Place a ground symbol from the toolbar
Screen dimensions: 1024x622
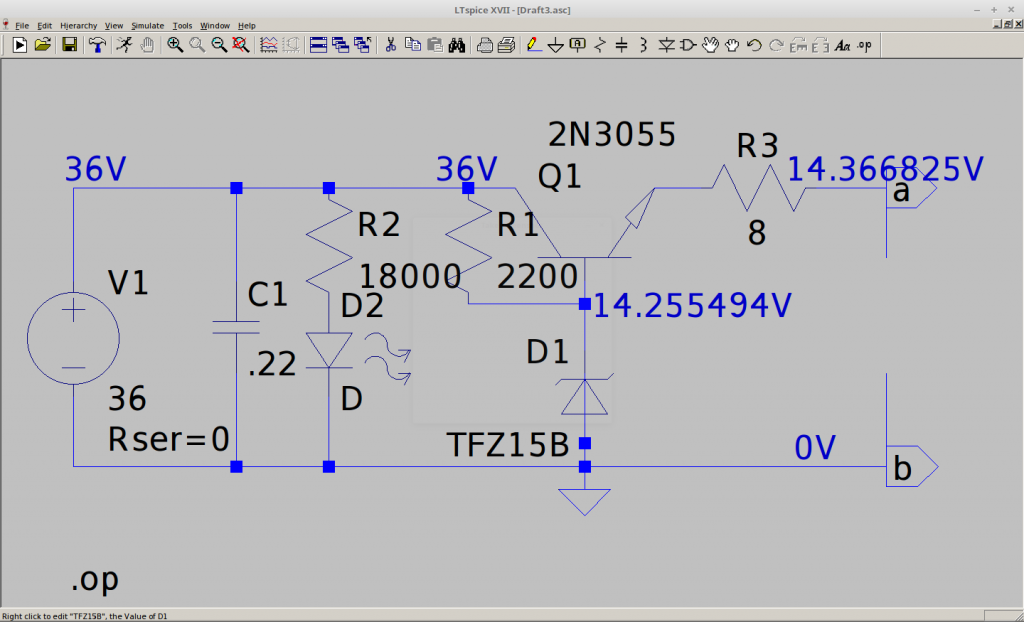555,45
